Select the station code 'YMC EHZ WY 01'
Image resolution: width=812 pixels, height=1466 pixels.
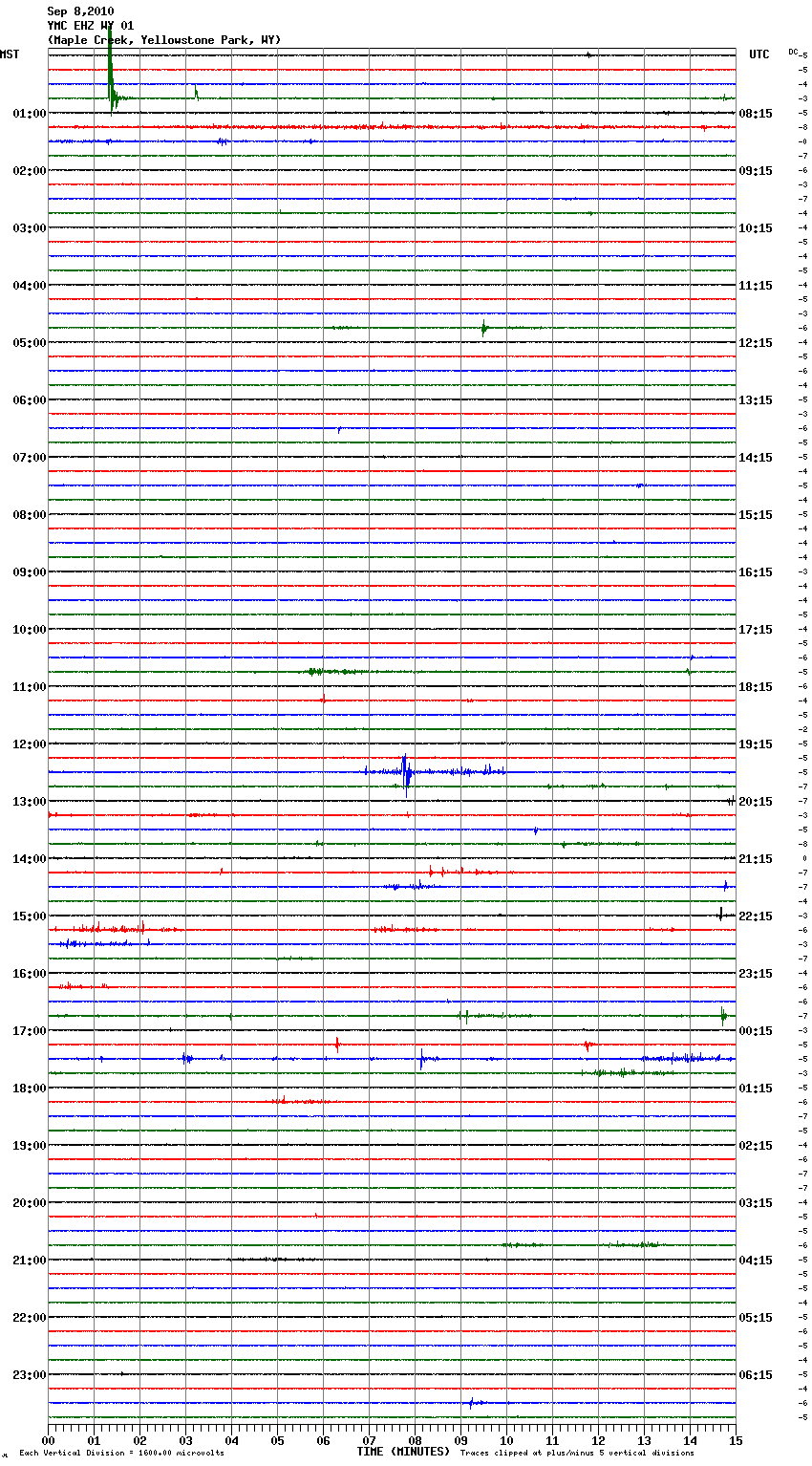tap(91, 26)
